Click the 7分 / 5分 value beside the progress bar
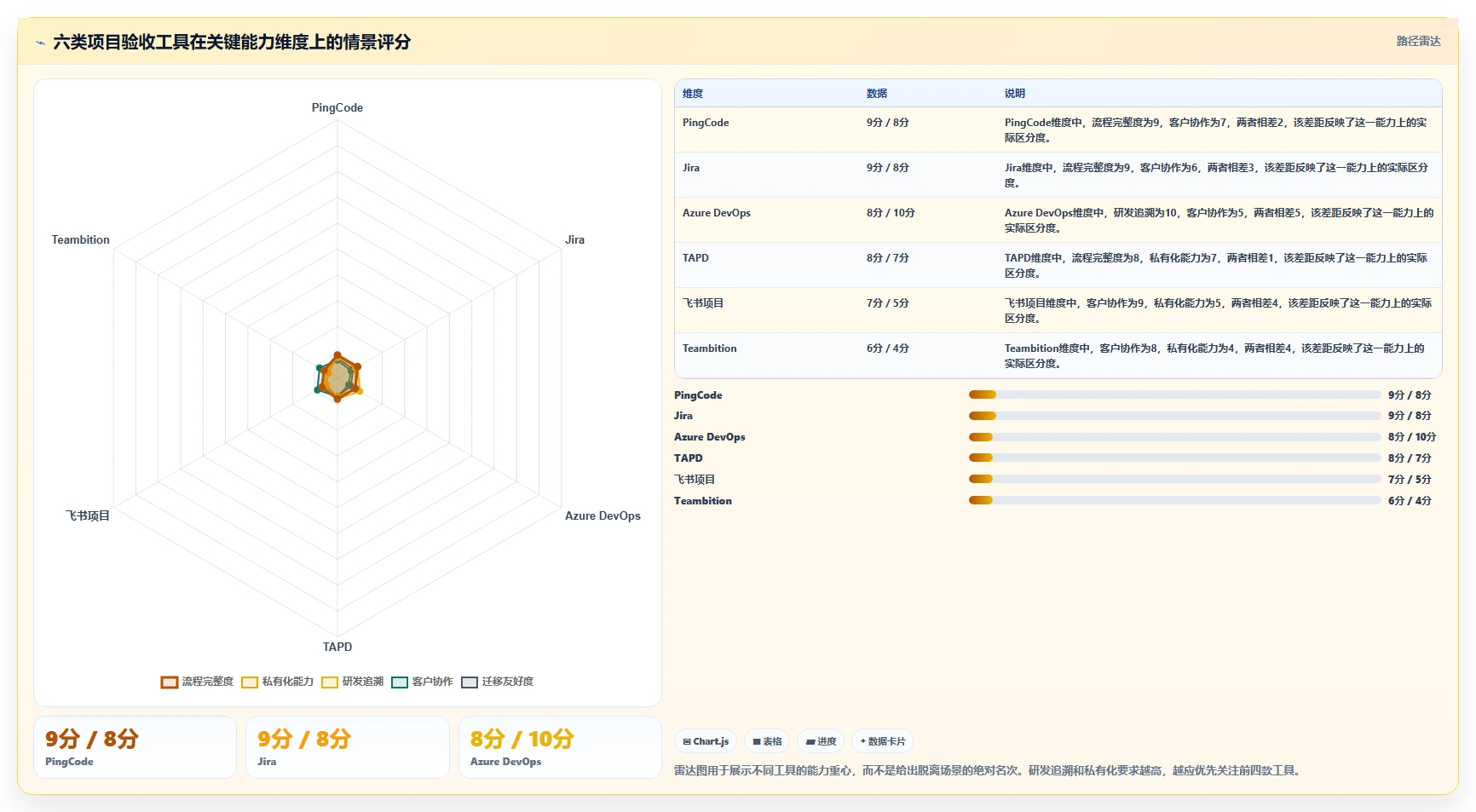Viewport: 1476px width, 812px height. point(1410,480)
